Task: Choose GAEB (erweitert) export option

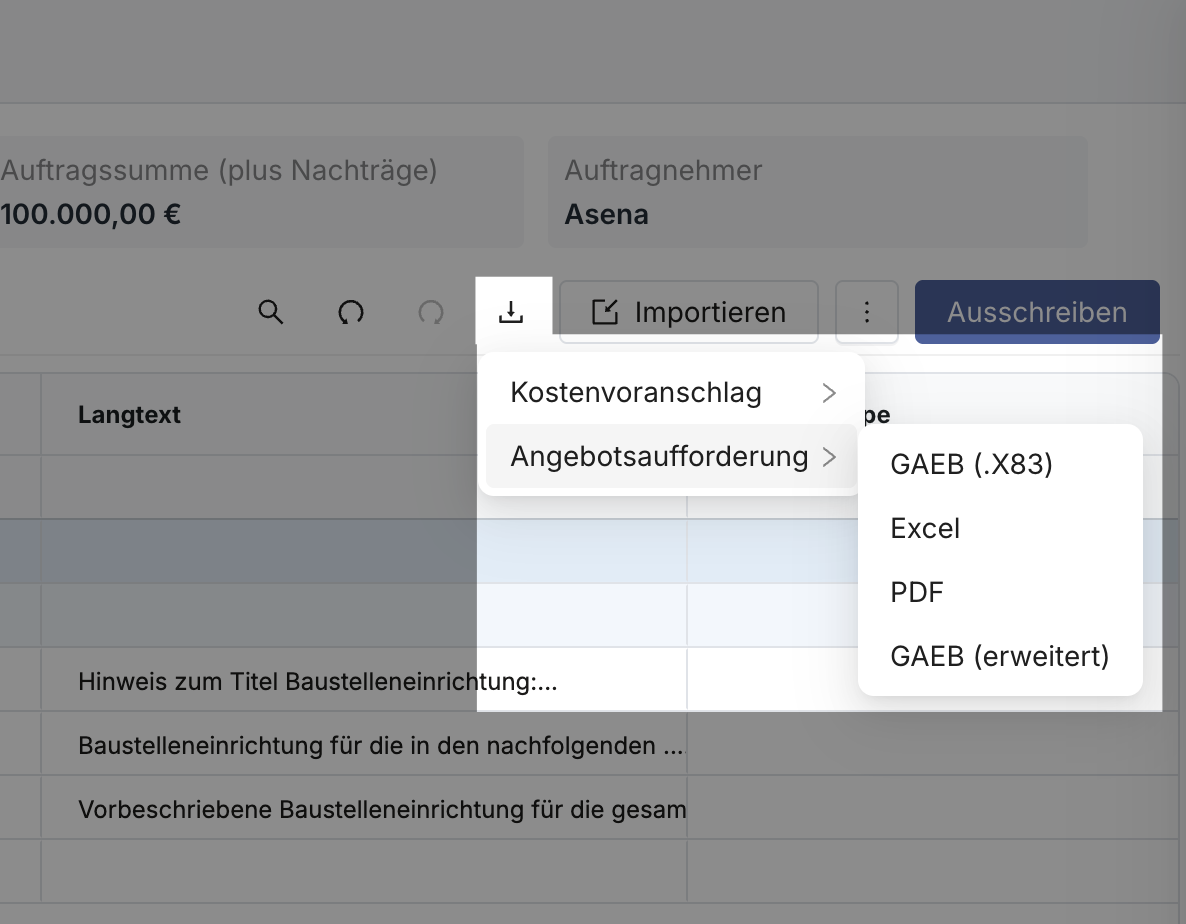Action: (x=1000, y=657)
